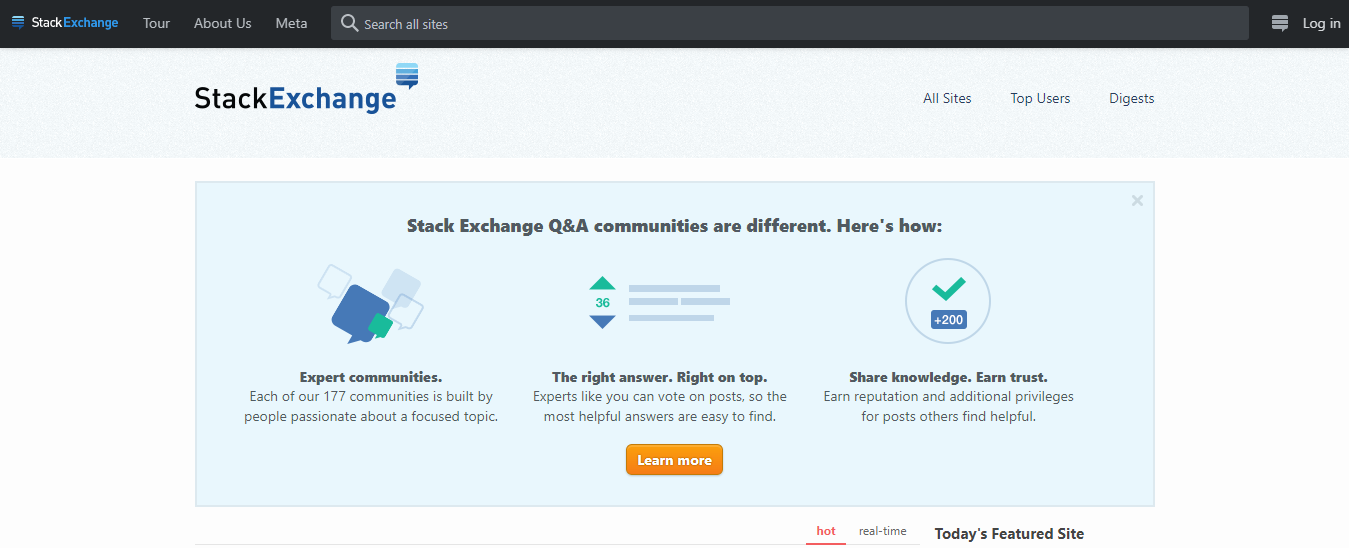The image size is (1349, 548).
Task: Click the large StackExchange header logo
Action: pos(306,89)
